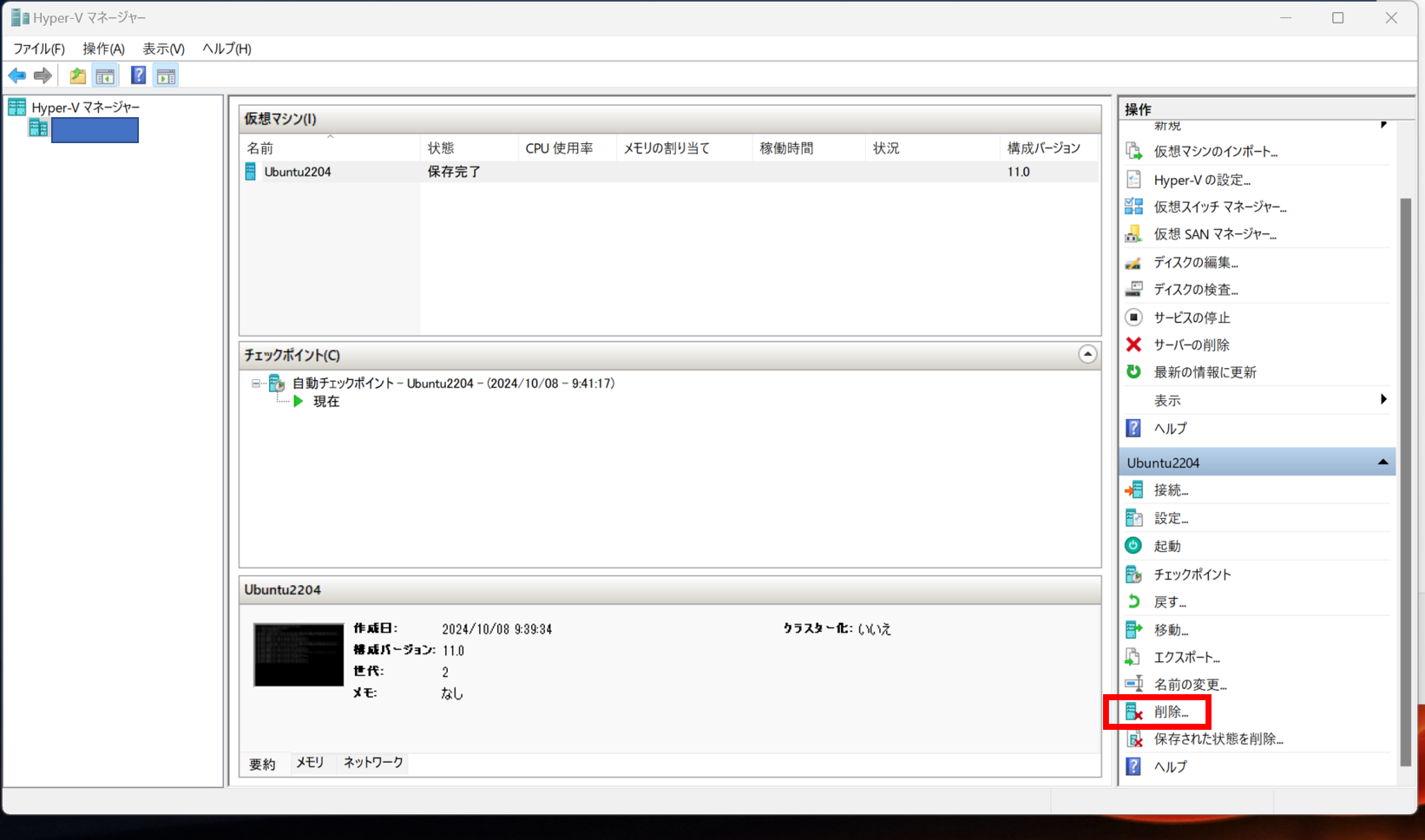This screenshot has width=1425, height=840.
Task: Sort by CPU 使用率 column header
Action: point(568,148)
